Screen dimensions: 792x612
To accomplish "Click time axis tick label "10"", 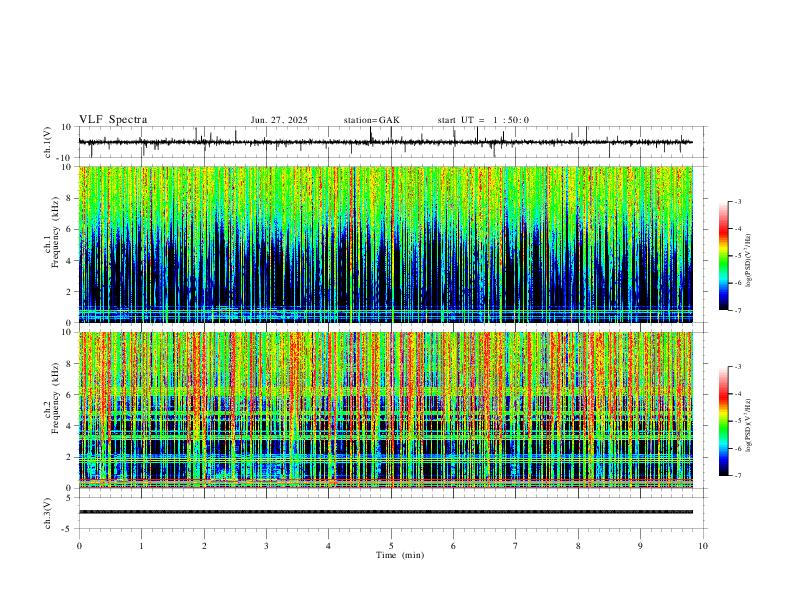I will pos(703,546).
